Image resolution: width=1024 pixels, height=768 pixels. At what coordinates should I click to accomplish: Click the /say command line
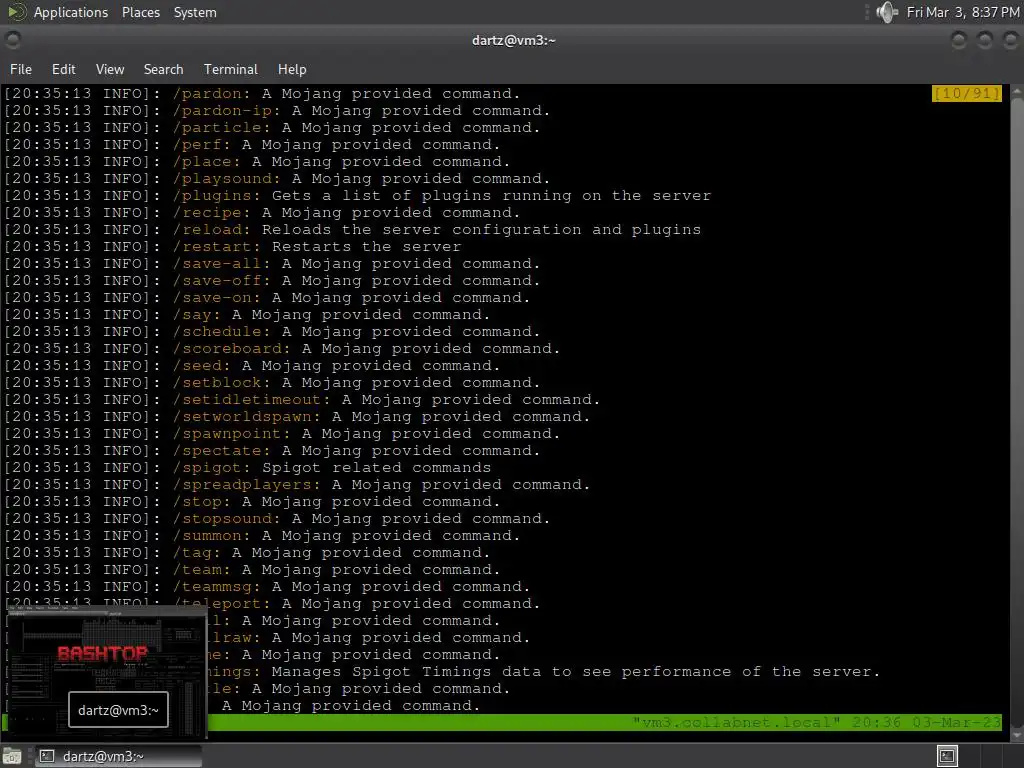tap(248, 314)
